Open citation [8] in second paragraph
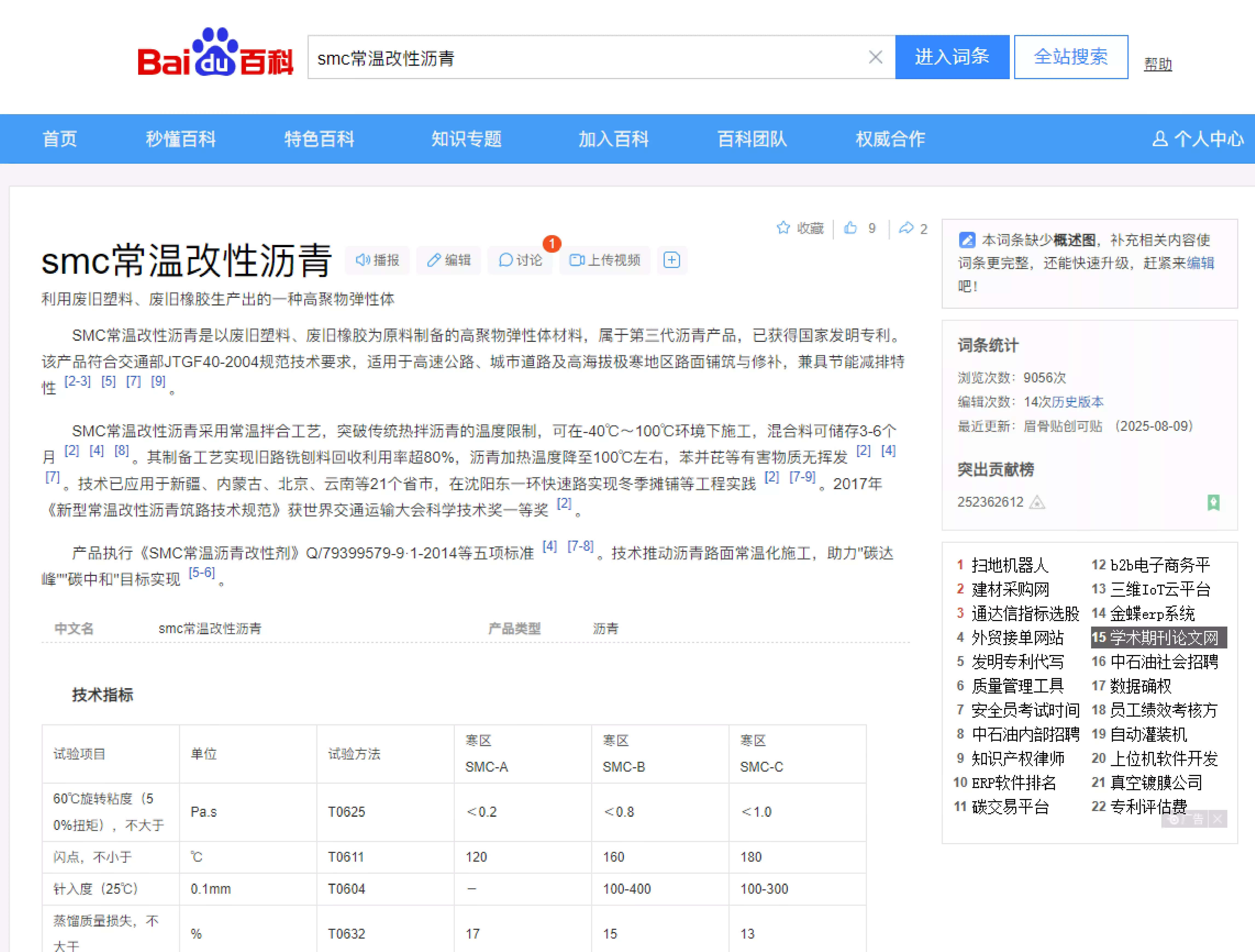Screen dimensions: 1255x952 [122, 451]
